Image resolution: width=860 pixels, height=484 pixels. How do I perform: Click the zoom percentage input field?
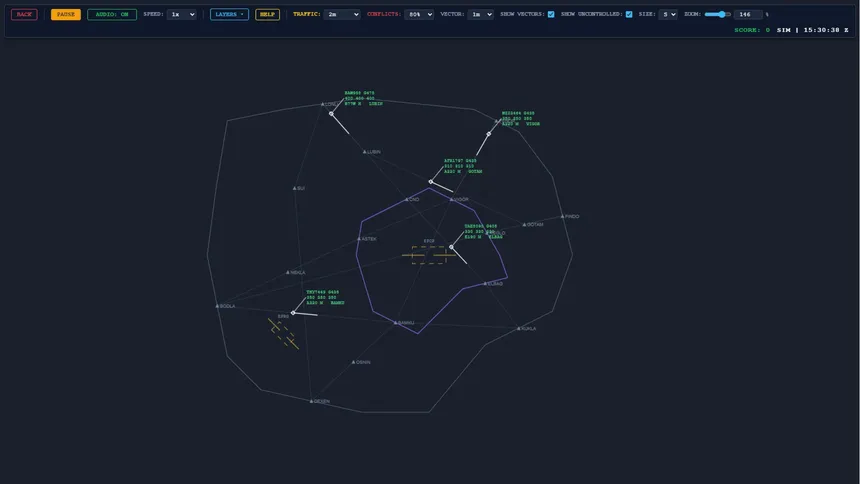click(x=747, y=15)
